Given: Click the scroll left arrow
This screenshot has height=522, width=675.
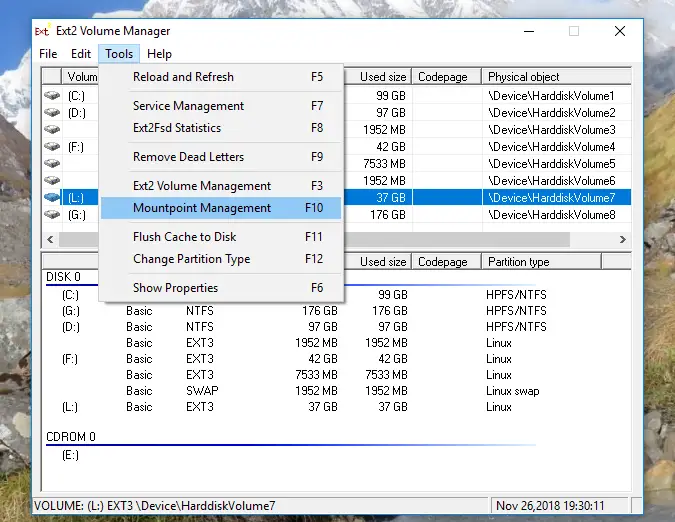Looking at the screenshot, I should (50, 239).
